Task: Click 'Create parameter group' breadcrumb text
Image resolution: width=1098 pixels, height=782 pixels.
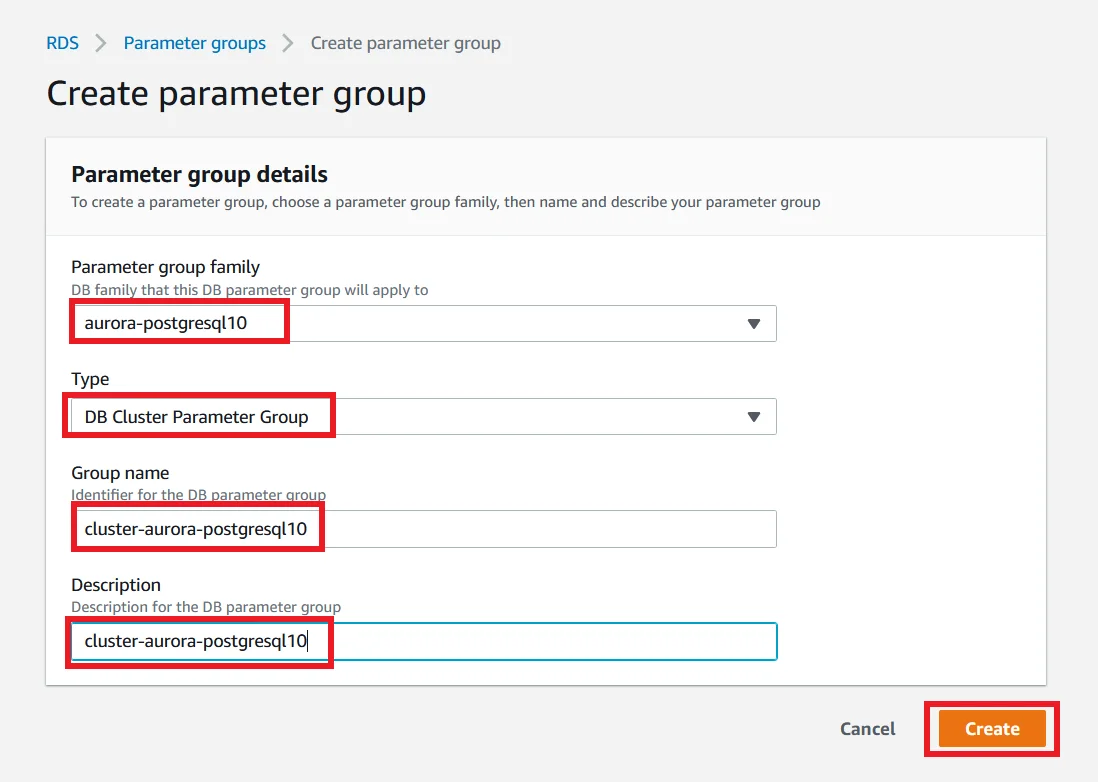Action: [405, 43]
